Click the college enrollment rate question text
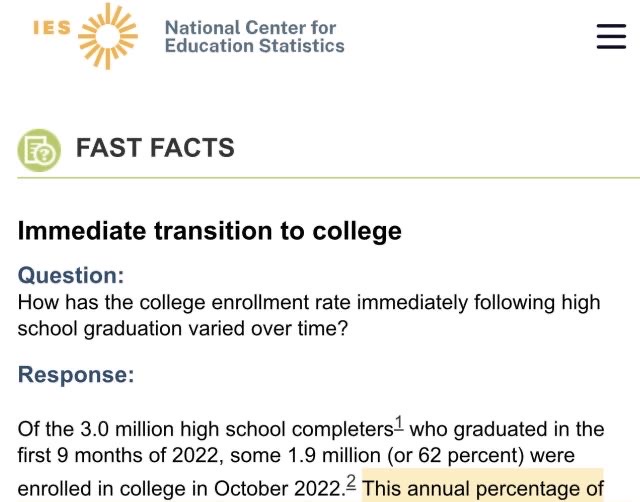640x502 pixels. click(x=309, y=303)
